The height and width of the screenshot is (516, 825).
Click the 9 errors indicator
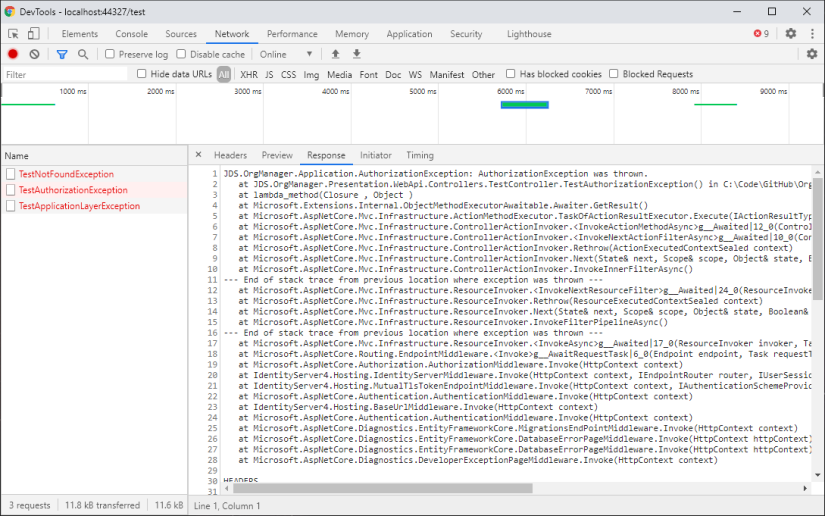pyautogui.click(x=761, y=33)
